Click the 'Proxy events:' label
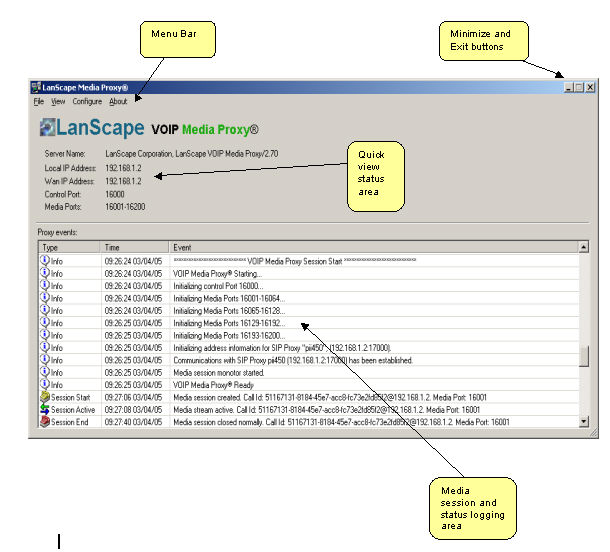Viewport: 610px width, 552px height. coord(57,232)
